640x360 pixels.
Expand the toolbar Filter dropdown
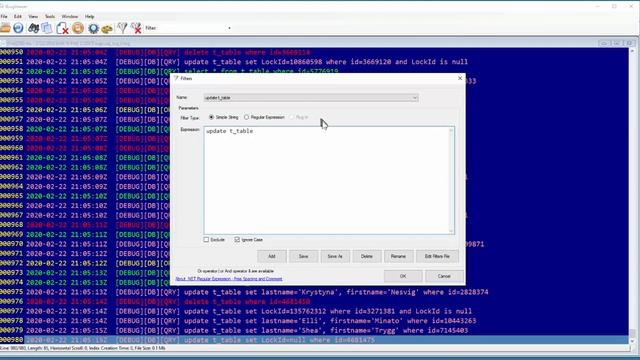[x=229, y=28]
